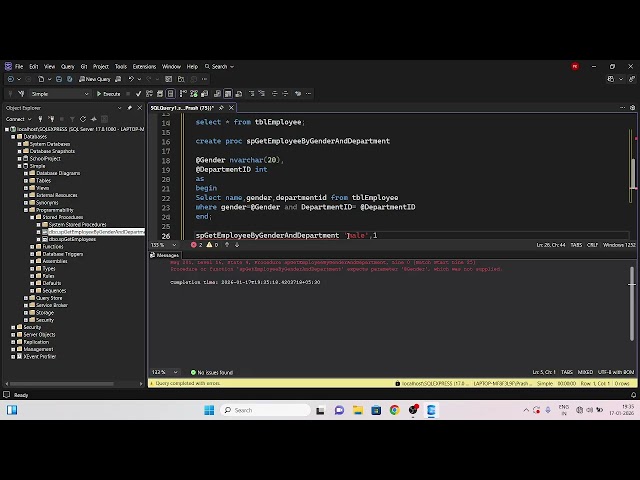The image size is (640, 480).
Task: Click the Execute button in the SQL toolbar
Action: pyautogui.click(x=109, y=94)
